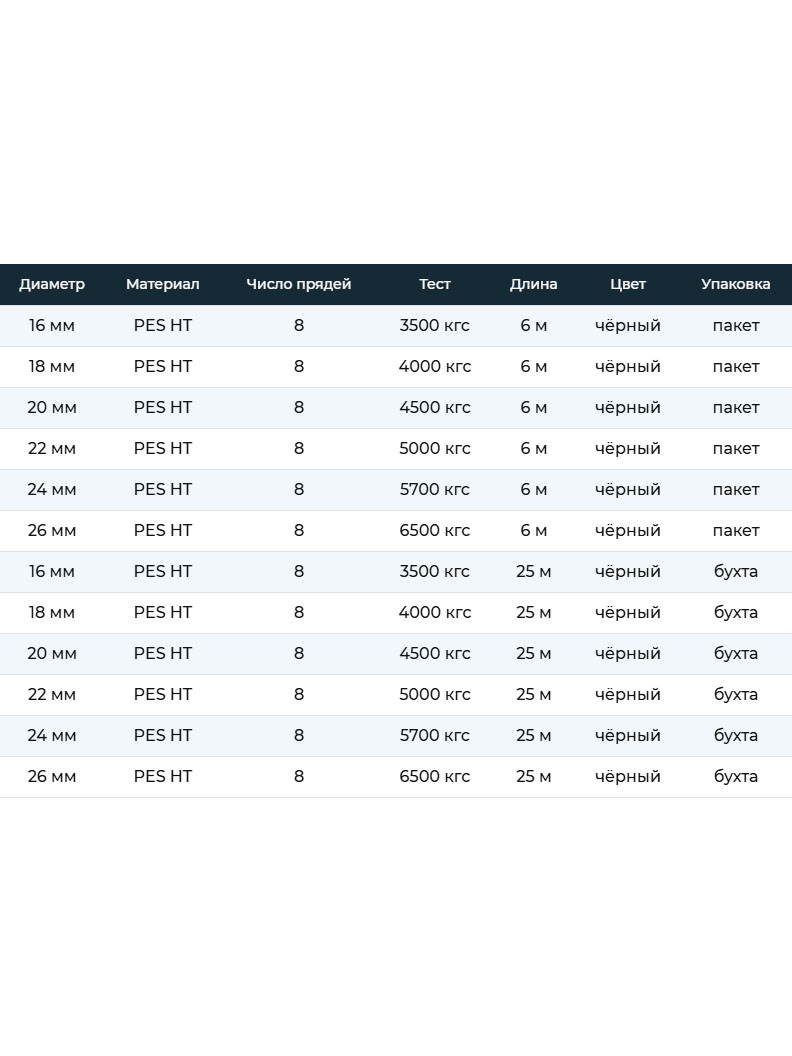Click 4500 кгс in the 6 м row

click(x=434, y=408)
